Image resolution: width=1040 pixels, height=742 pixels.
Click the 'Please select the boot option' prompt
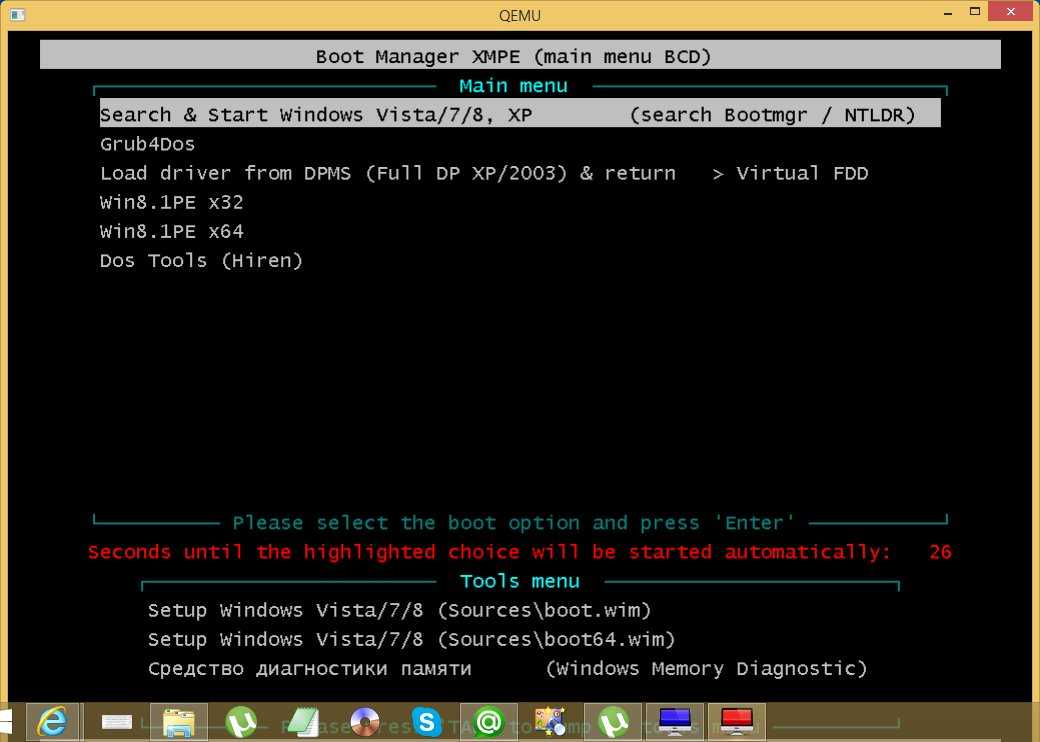(513, 523)
